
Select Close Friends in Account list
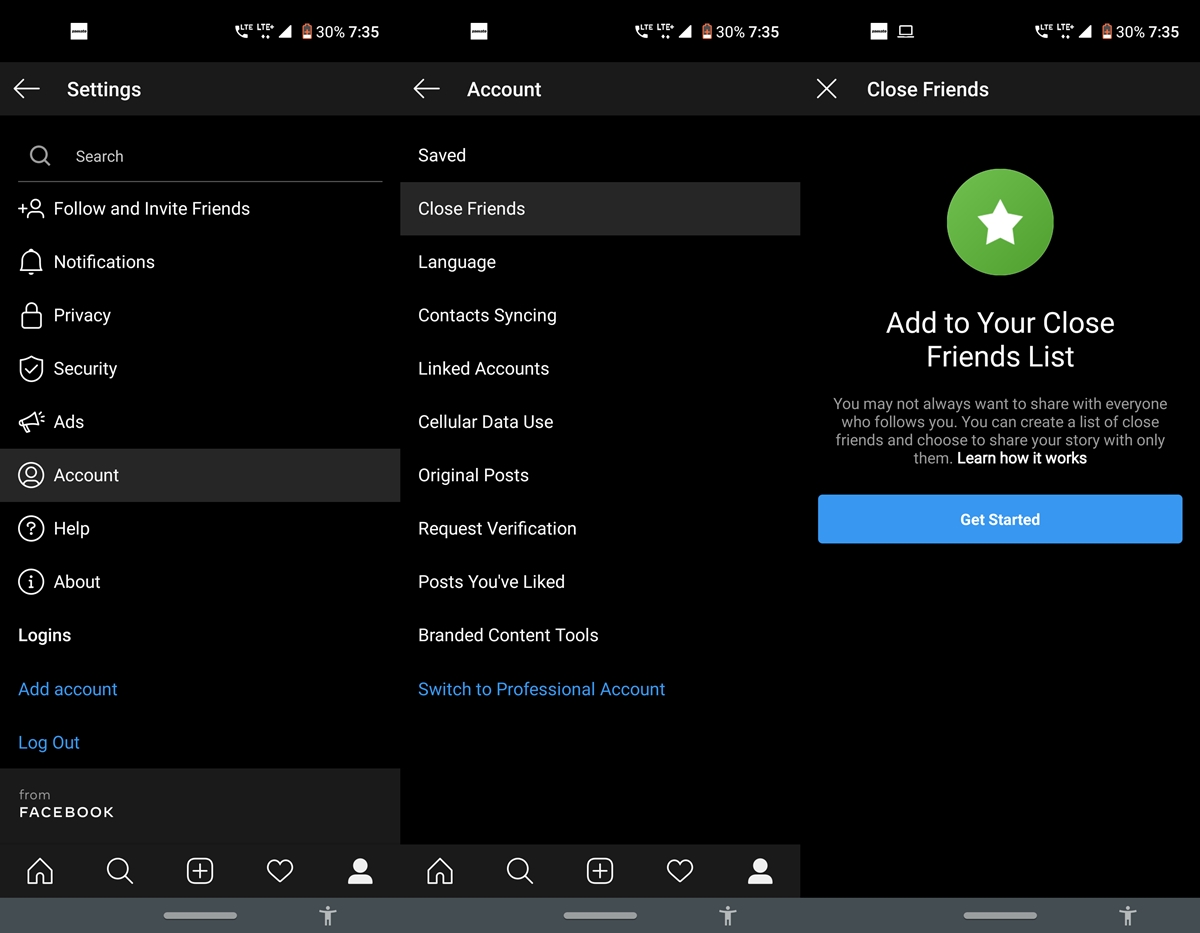tap(600, 209)
